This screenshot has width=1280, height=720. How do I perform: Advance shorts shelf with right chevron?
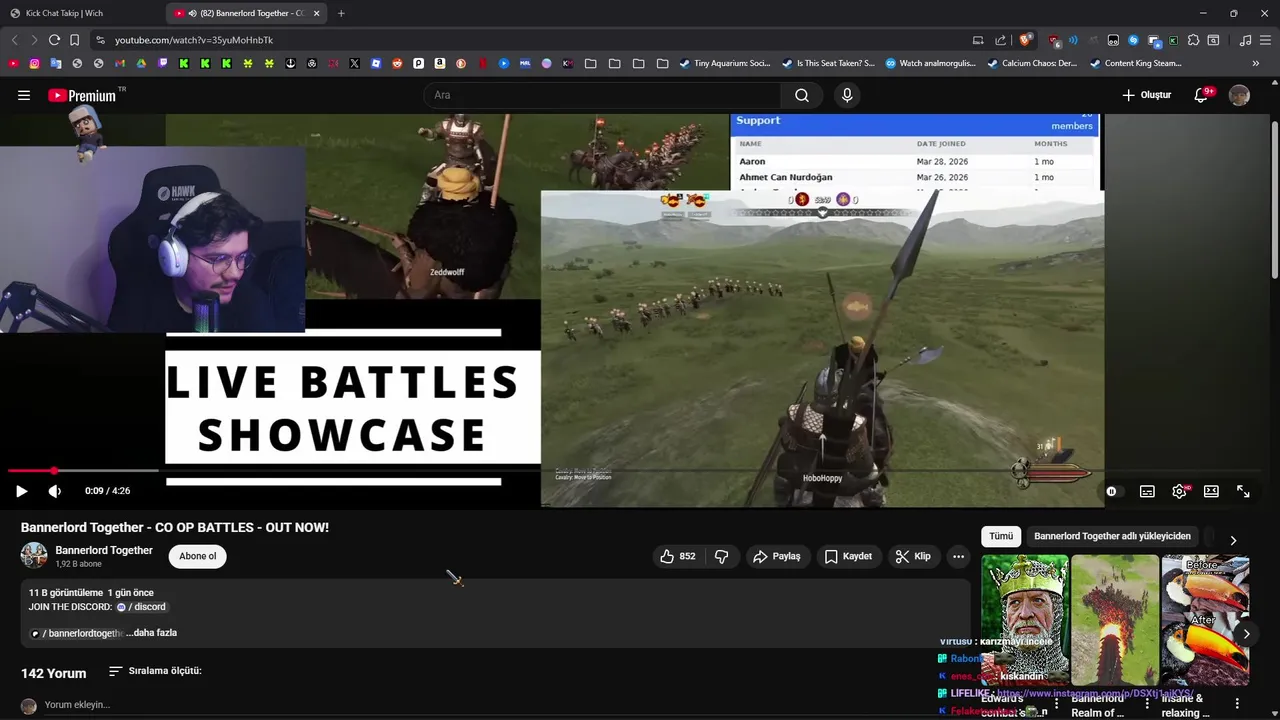pos(1246,634)
